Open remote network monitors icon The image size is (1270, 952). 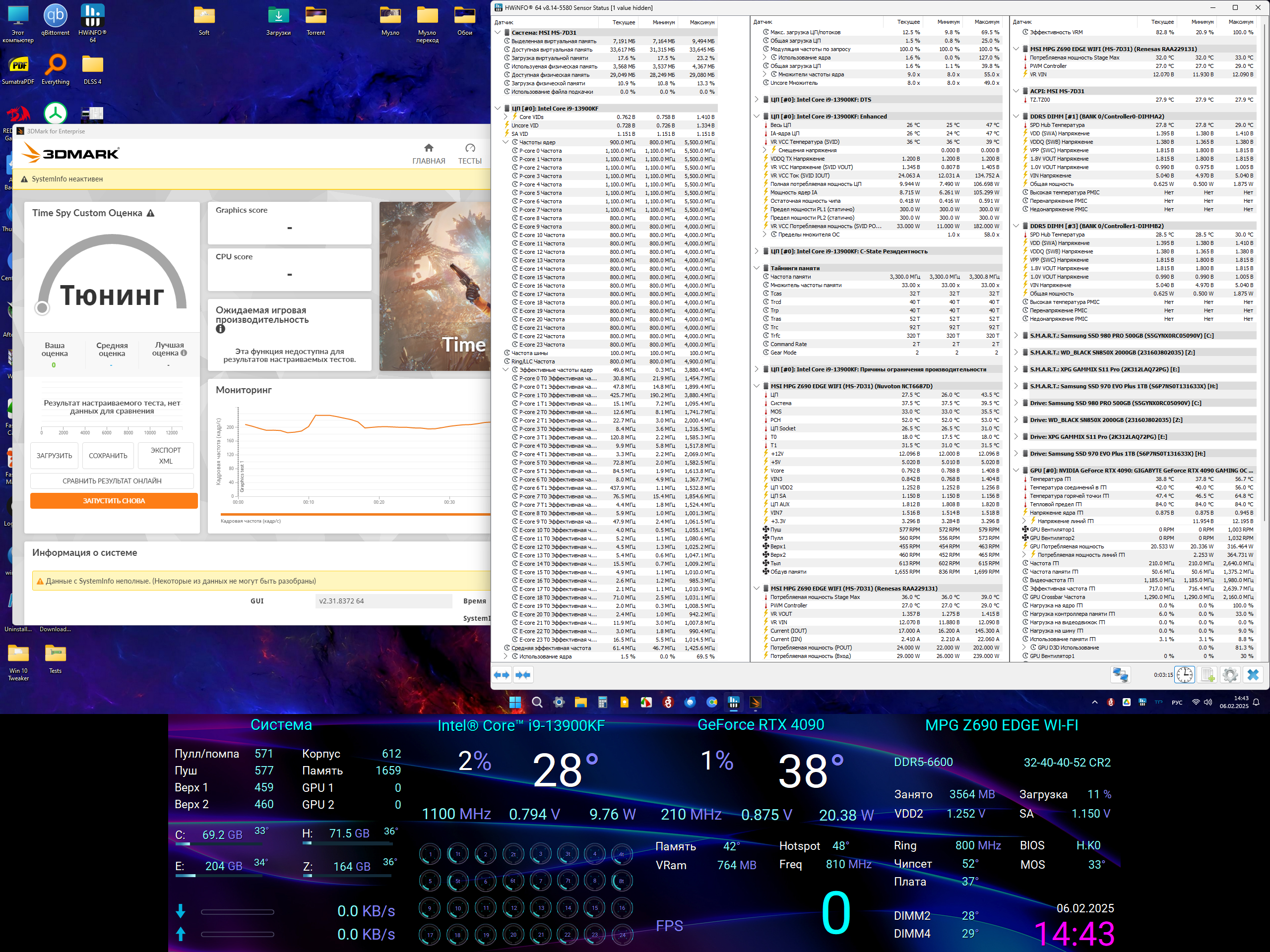coord(1120,675)
